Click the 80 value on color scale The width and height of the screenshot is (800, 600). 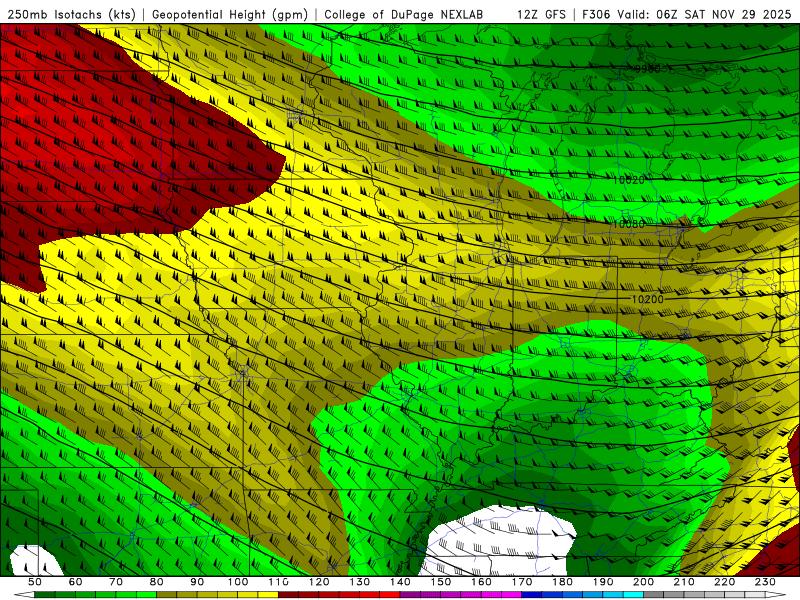[x=156, y=582]
